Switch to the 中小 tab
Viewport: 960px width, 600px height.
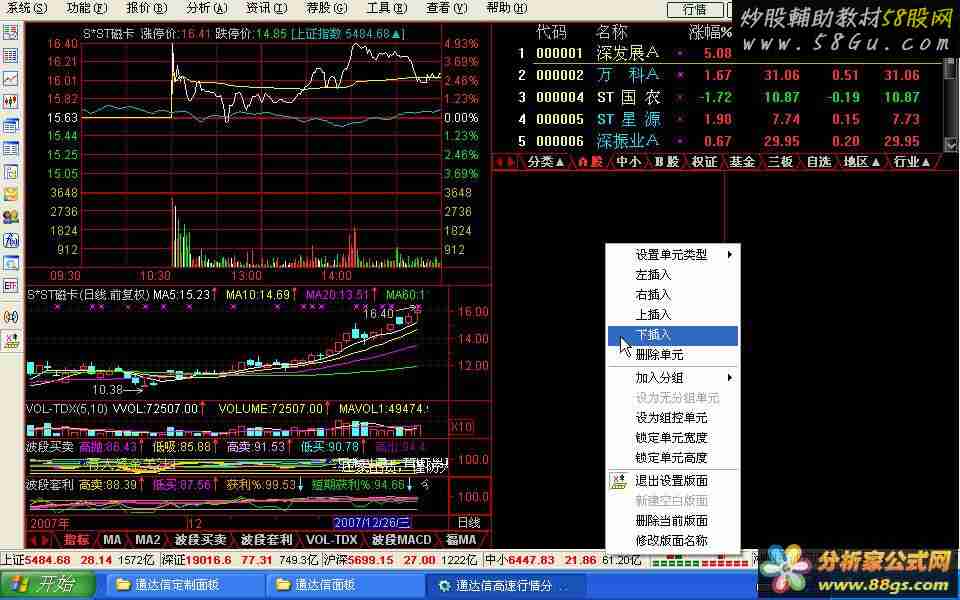(x=629, y=162)
